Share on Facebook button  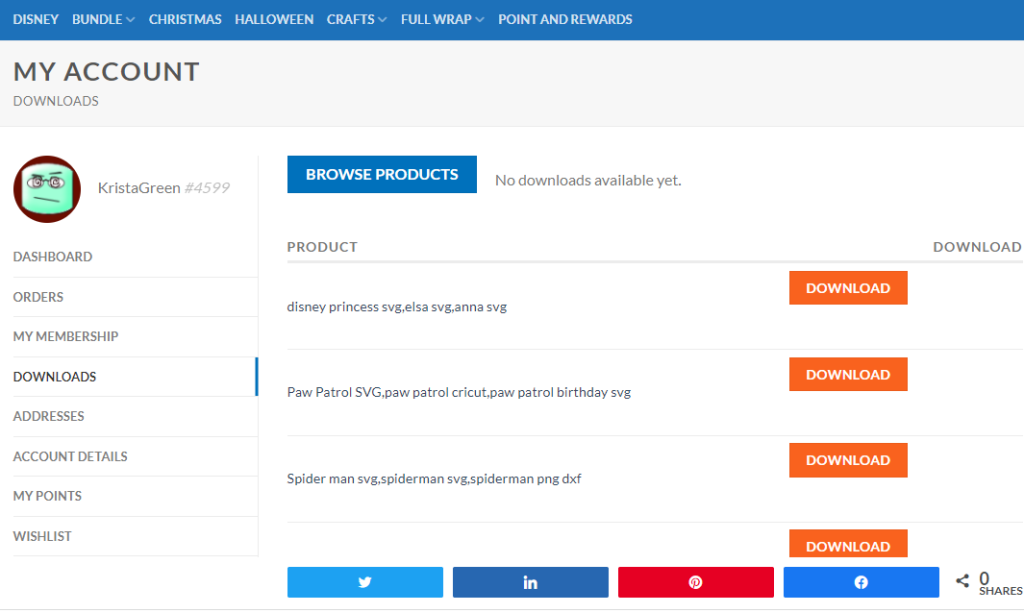(861, 582)
